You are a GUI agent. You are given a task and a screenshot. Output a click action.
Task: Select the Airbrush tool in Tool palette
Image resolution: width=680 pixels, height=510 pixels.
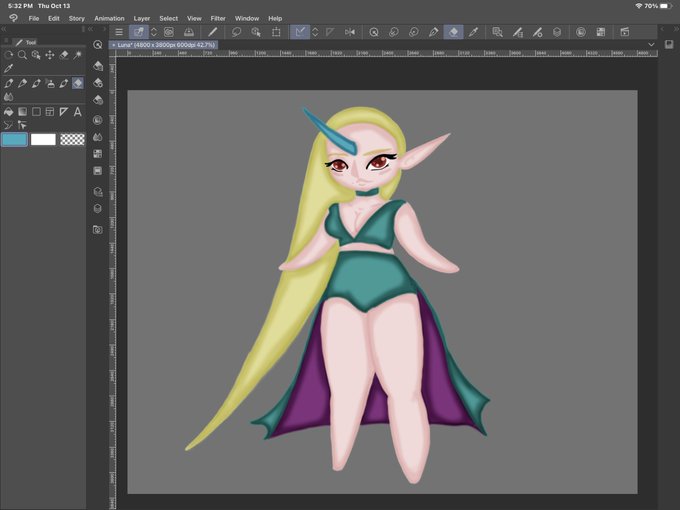coord(50,83)
